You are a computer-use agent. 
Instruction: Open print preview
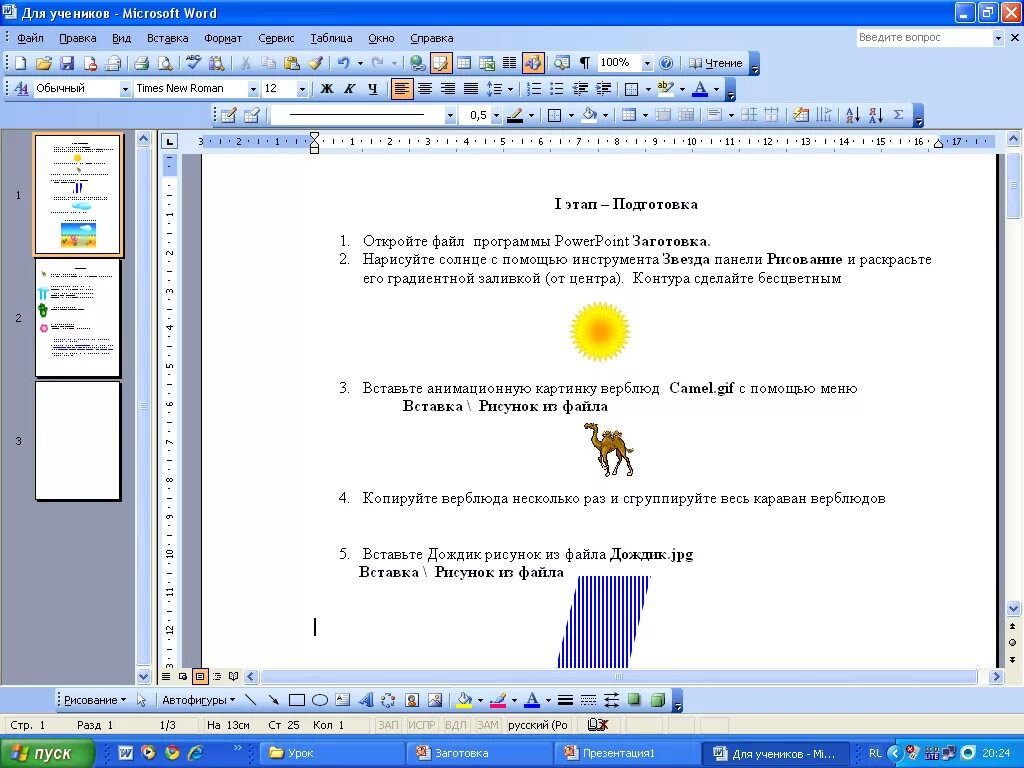(x=165, y=63)
